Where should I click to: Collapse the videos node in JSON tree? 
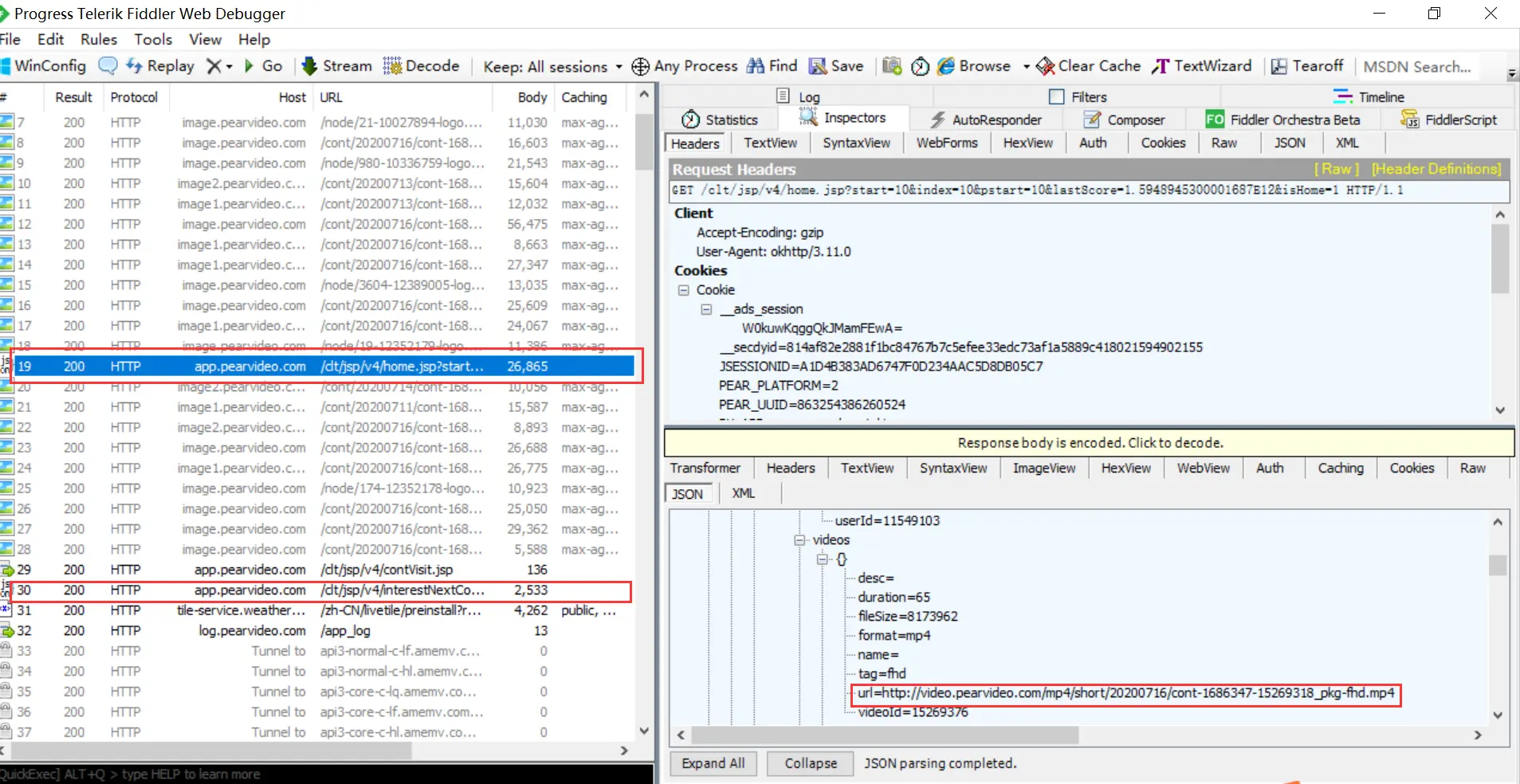tap(799, 540)
